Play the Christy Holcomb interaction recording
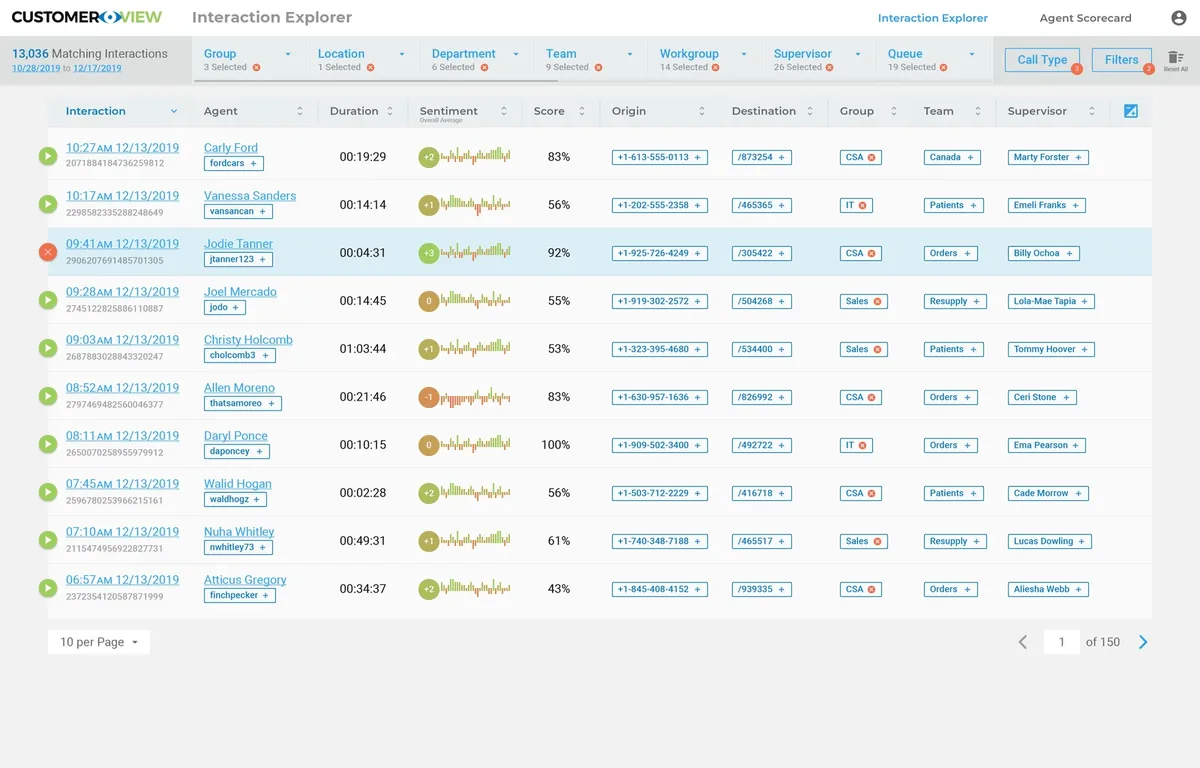Image resolution: width=1200 pixels, height=768 pixels. pyautogui.click(x=47, y=348)
